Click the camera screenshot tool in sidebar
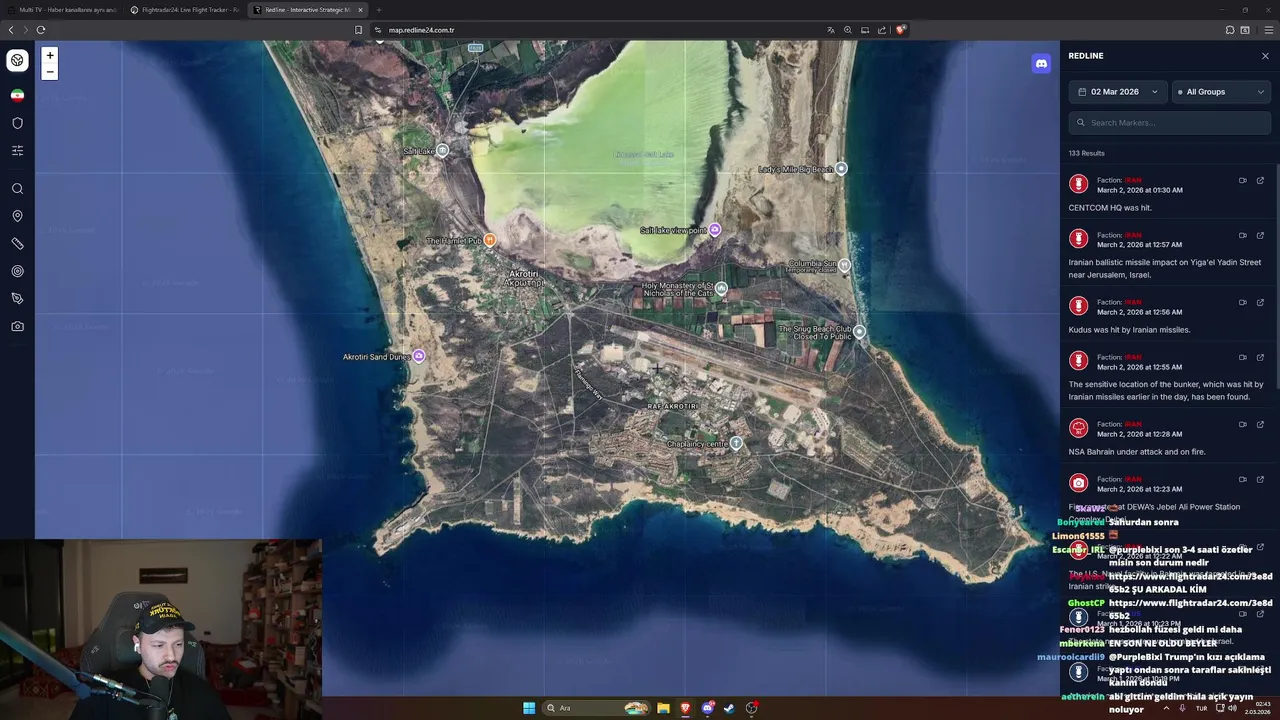 (x=17, y=326)
